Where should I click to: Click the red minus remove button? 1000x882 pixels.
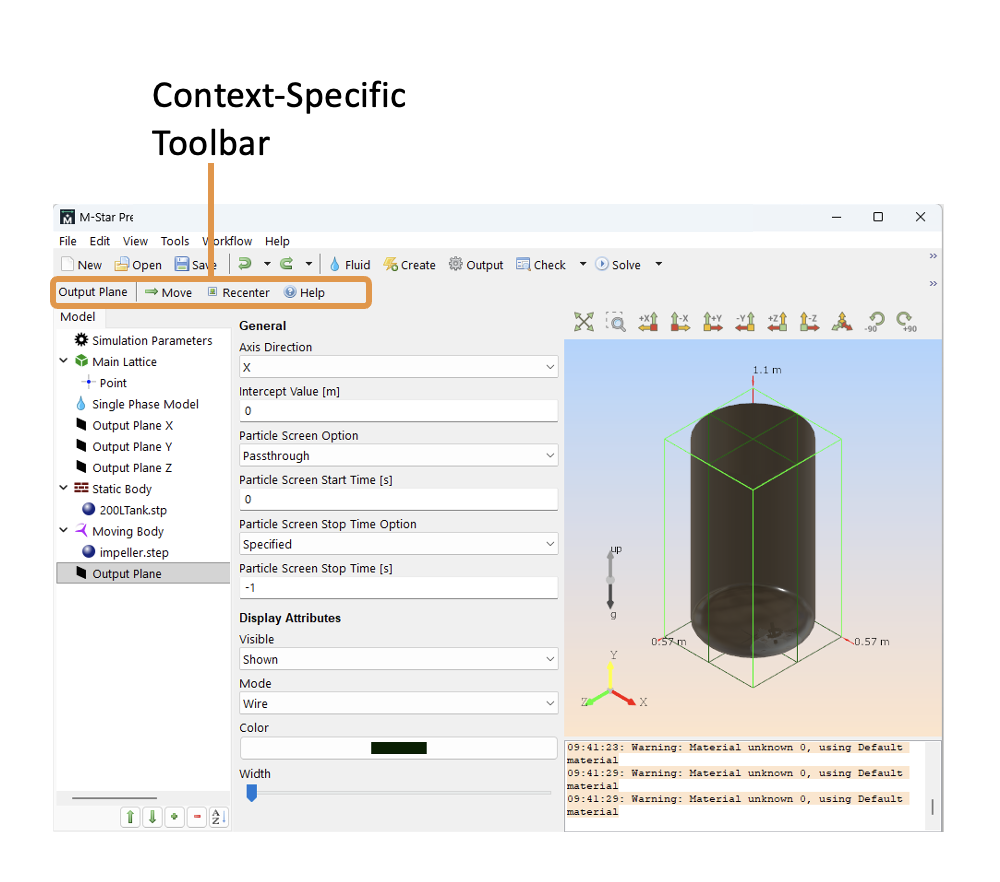197,817
